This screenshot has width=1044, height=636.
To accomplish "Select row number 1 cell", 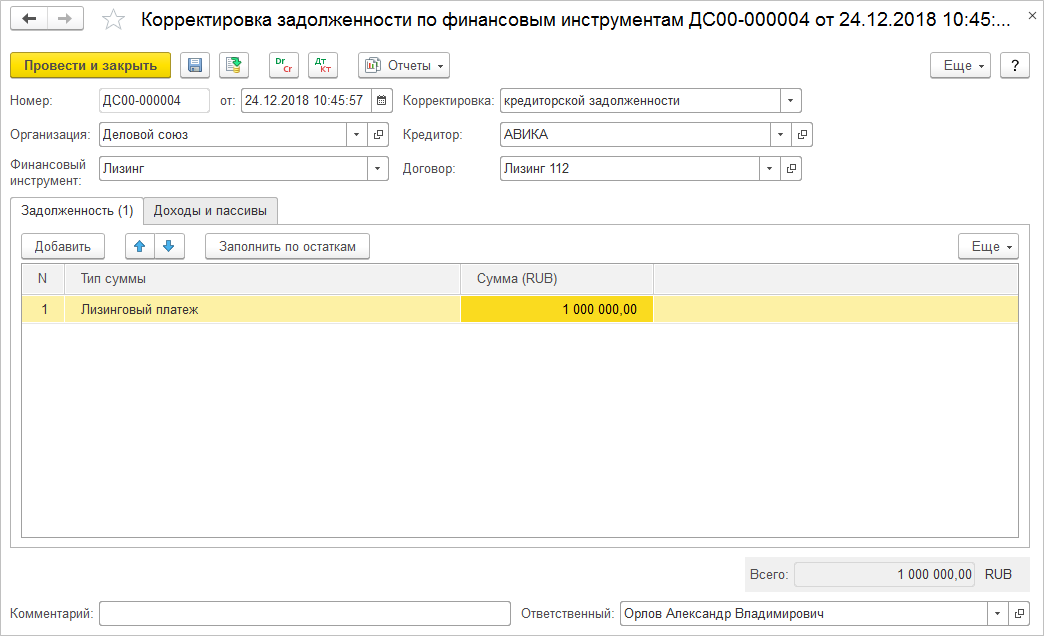I will coord(43,309).
